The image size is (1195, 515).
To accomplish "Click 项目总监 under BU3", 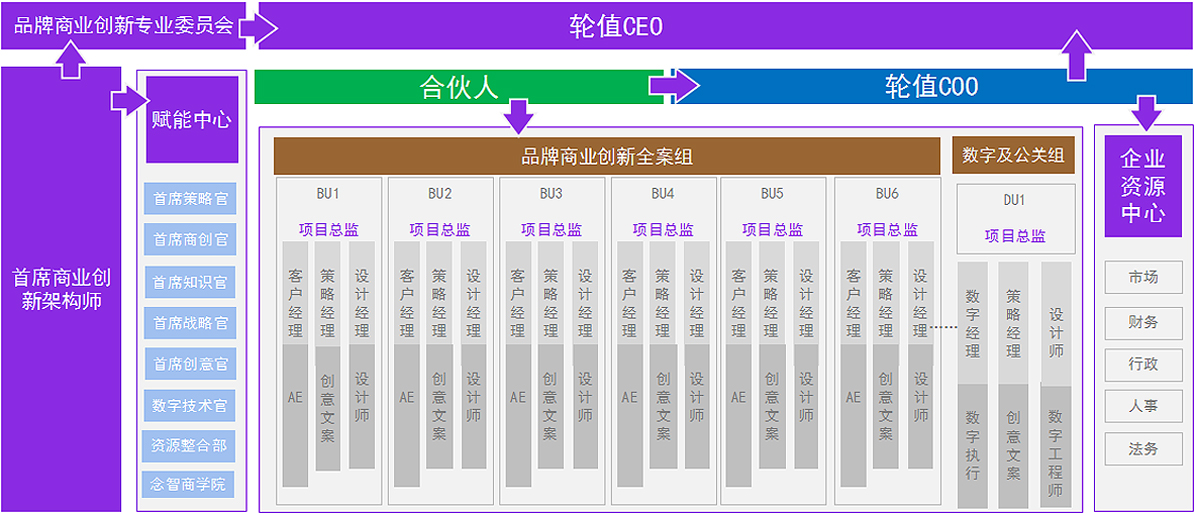I will tap(551, 229).
